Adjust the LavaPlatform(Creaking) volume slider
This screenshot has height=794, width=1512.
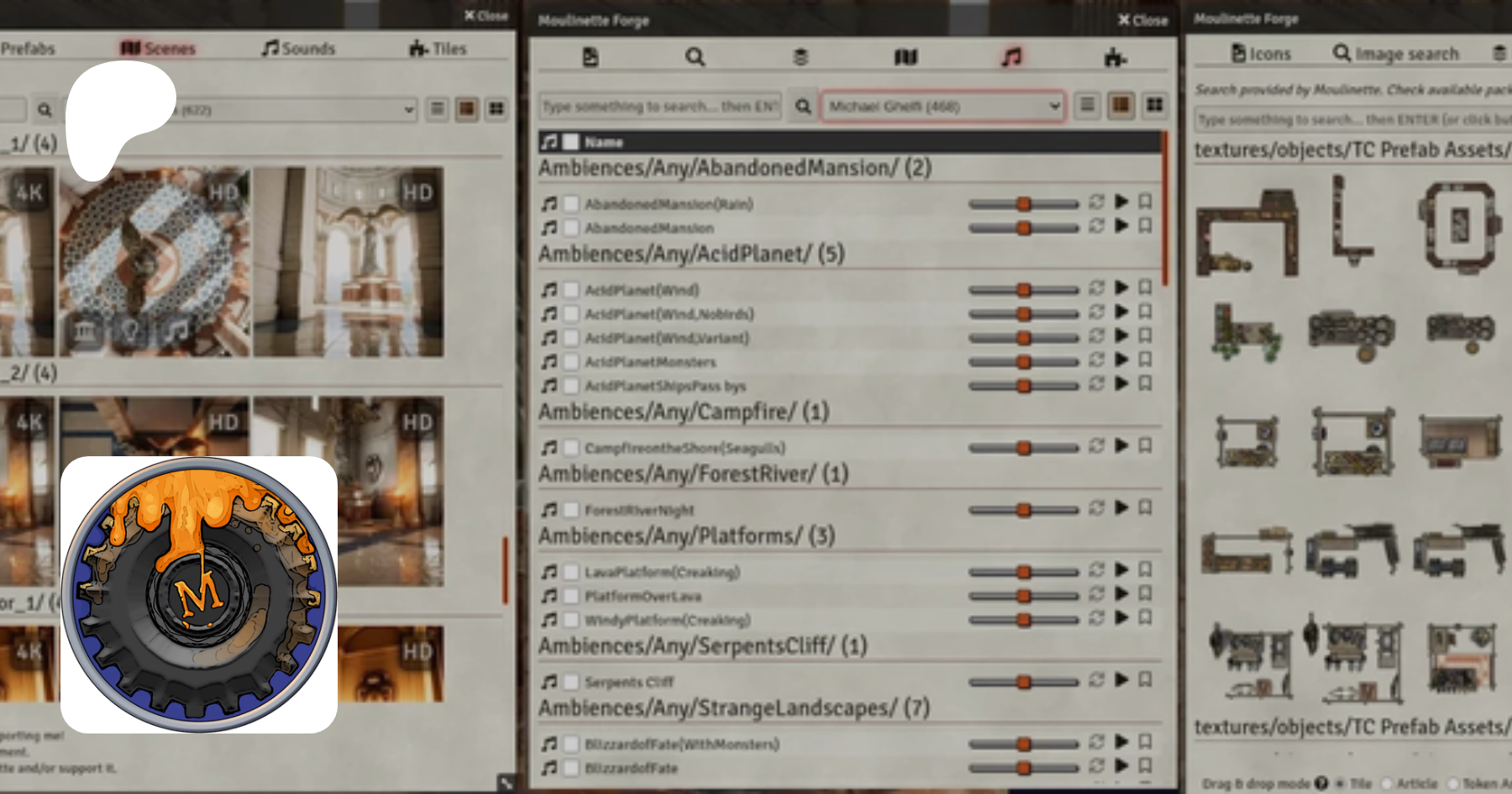tap(1023, 572)
